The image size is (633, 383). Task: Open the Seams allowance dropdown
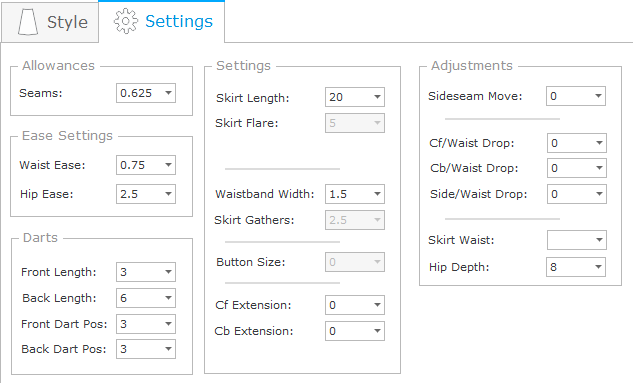tap(146, 93)
